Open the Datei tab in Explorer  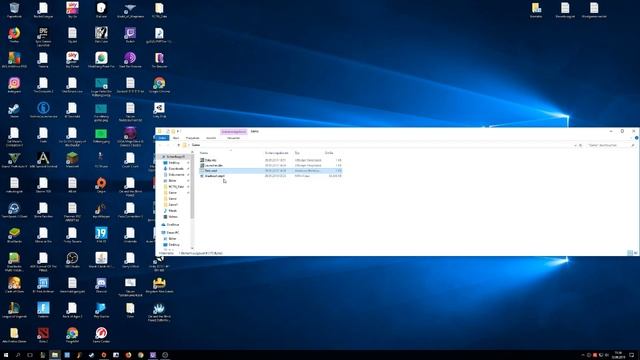(x=162, y=138)
